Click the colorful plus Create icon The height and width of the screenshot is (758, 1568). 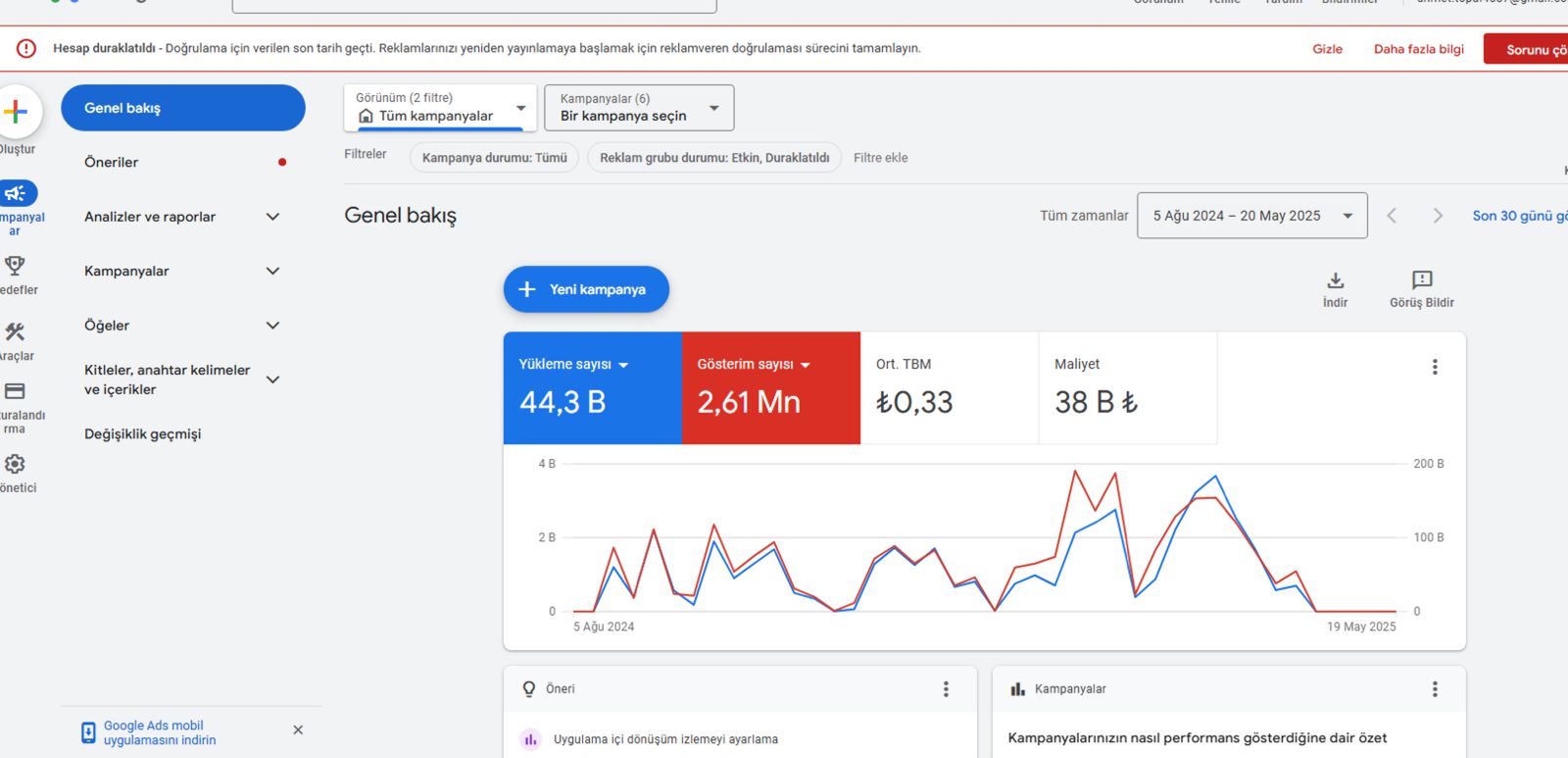pos(16,112)
